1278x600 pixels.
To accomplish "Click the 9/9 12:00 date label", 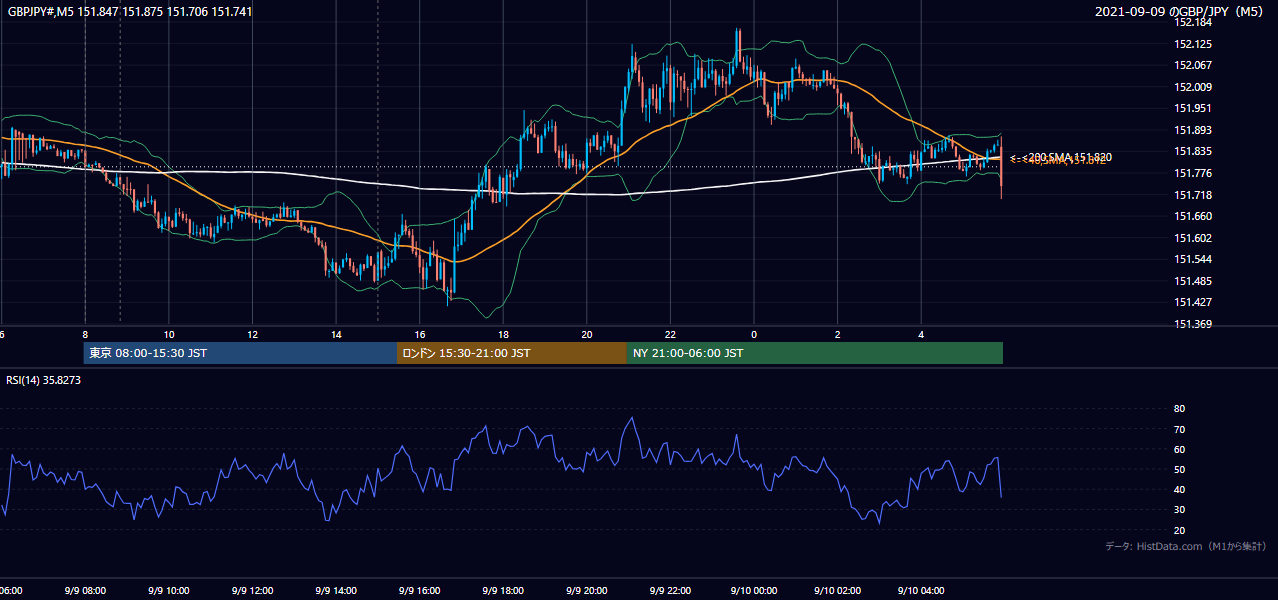I will (252, 591).
